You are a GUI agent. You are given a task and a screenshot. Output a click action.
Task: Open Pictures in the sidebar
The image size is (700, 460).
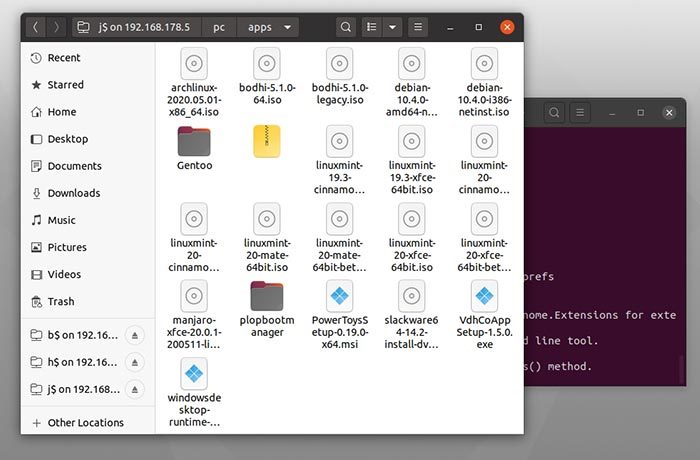point(88,247)
